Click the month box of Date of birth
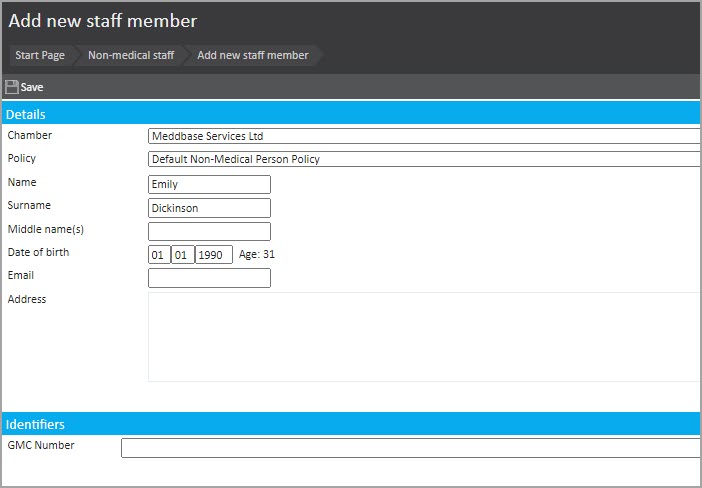The image size is (702, 488). [183, 255]
